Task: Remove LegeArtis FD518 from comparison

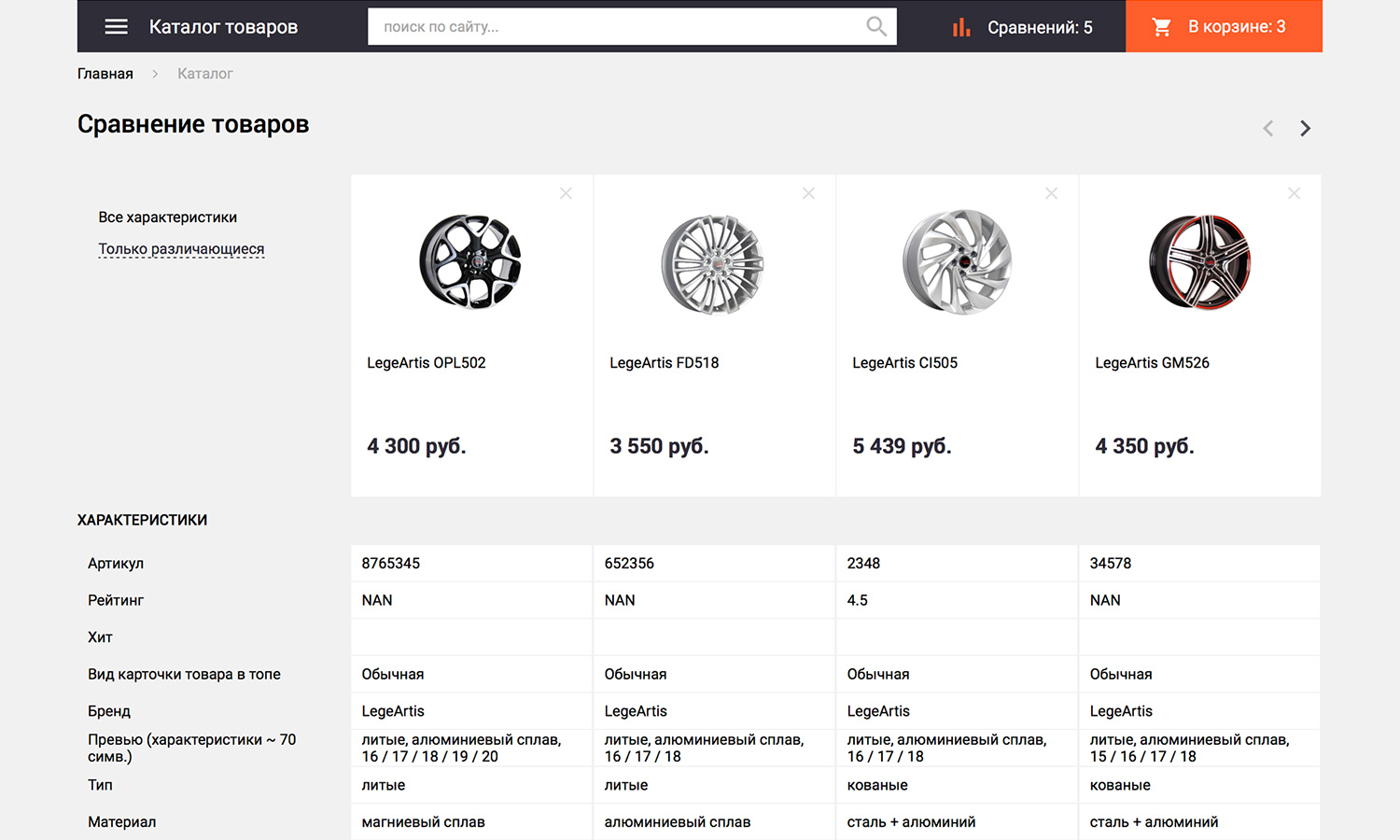Action: tap(808, 193)
